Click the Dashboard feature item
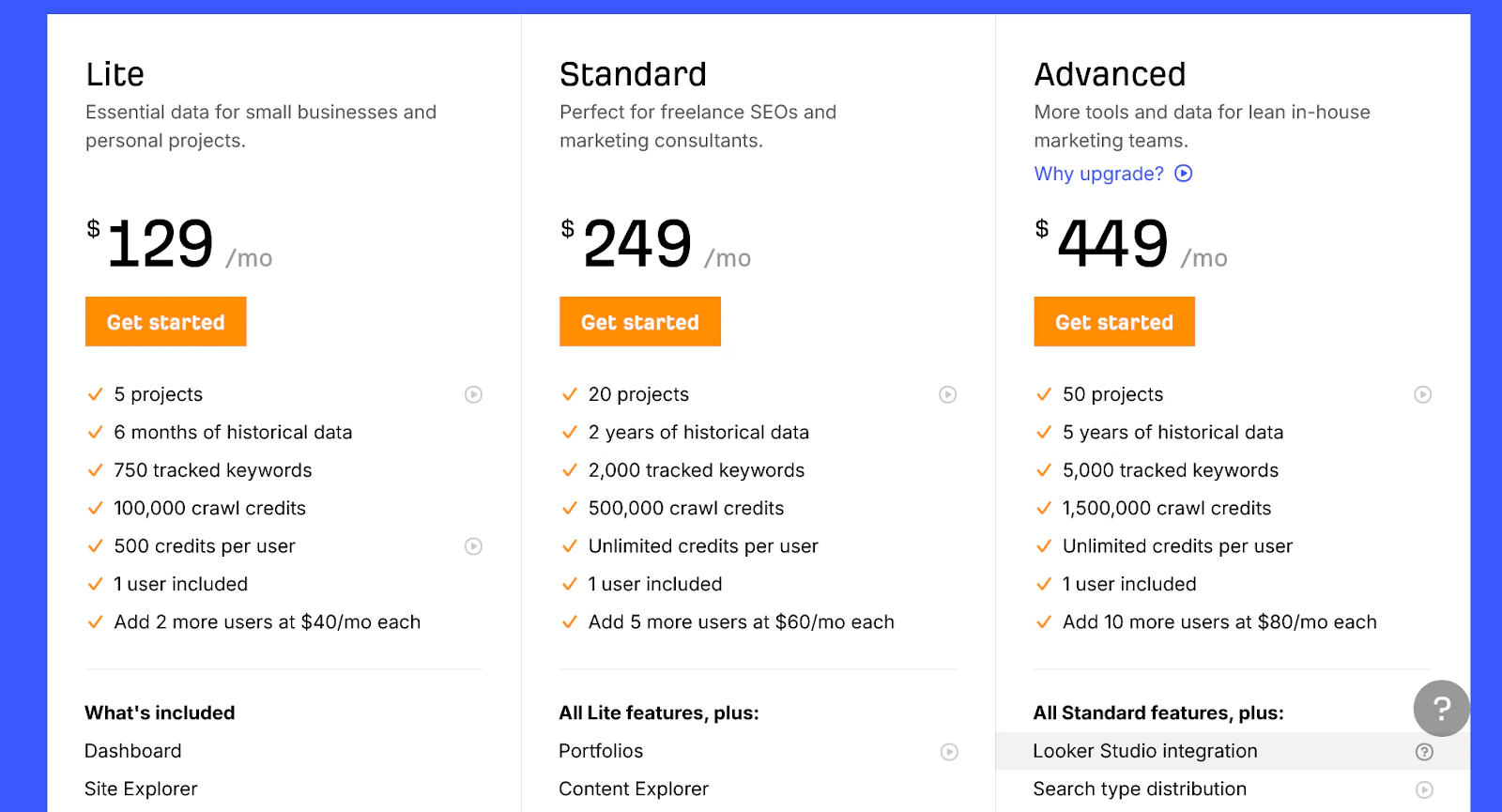 click(x=133, y=751)
